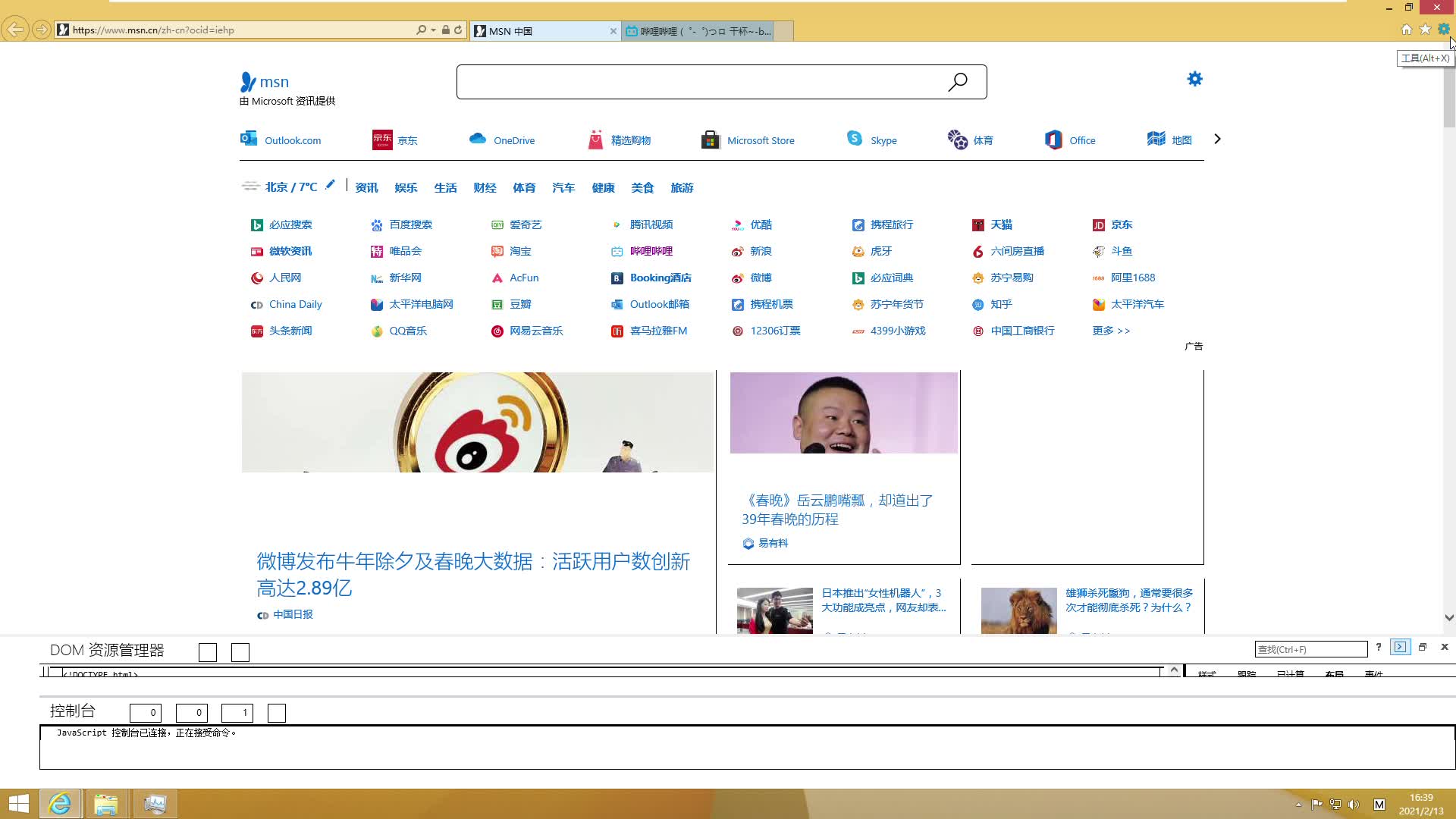
Task: Expand 更多 >> site links
Action: tap(1111, 331)
